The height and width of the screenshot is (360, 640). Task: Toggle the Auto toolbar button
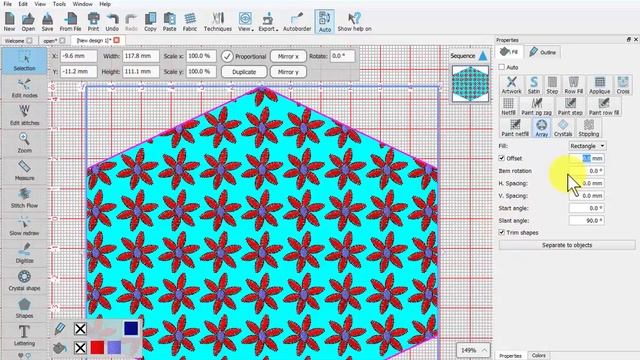point(324,22)
